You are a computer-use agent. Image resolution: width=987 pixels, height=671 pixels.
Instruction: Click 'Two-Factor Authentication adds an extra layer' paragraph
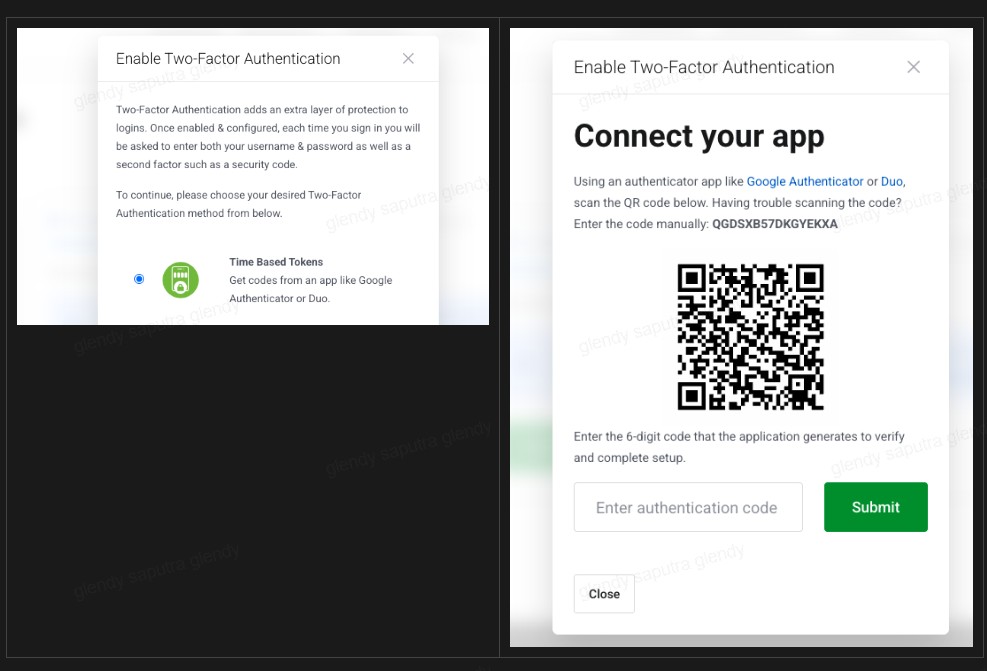tap(268, 137)
